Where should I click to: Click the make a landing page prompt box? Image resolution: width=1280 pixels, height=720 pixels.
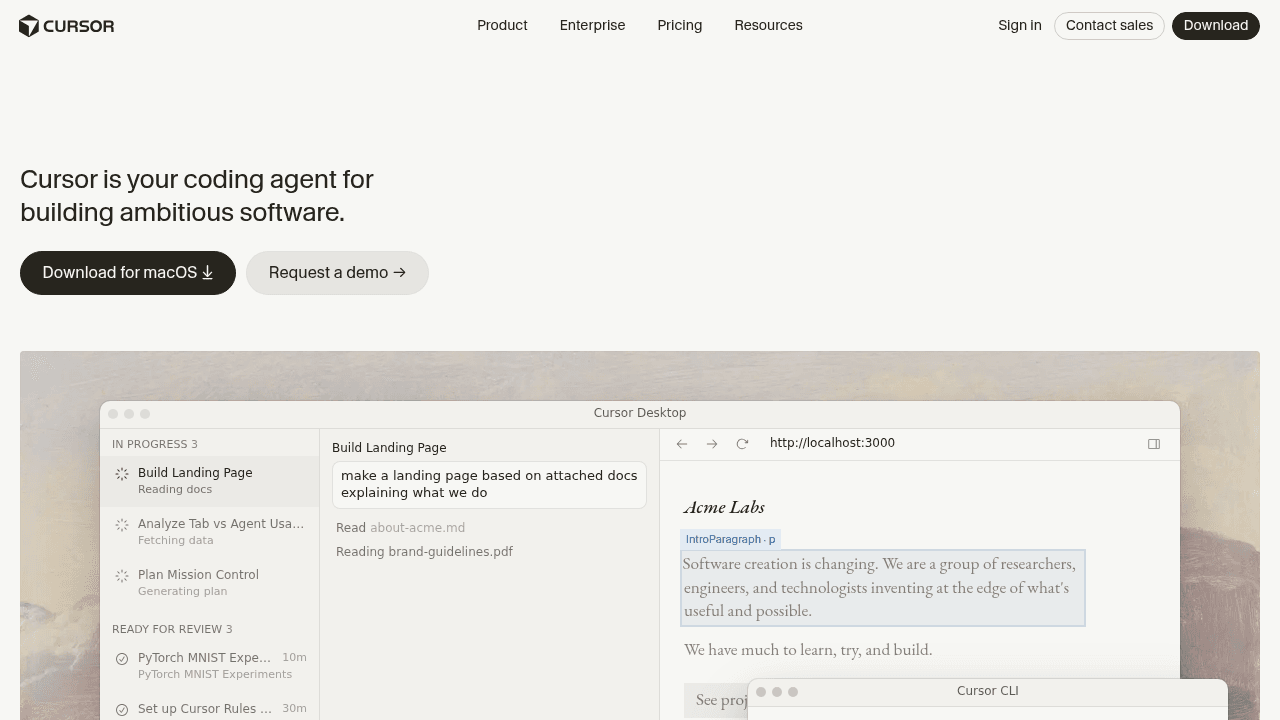[489, 484]
